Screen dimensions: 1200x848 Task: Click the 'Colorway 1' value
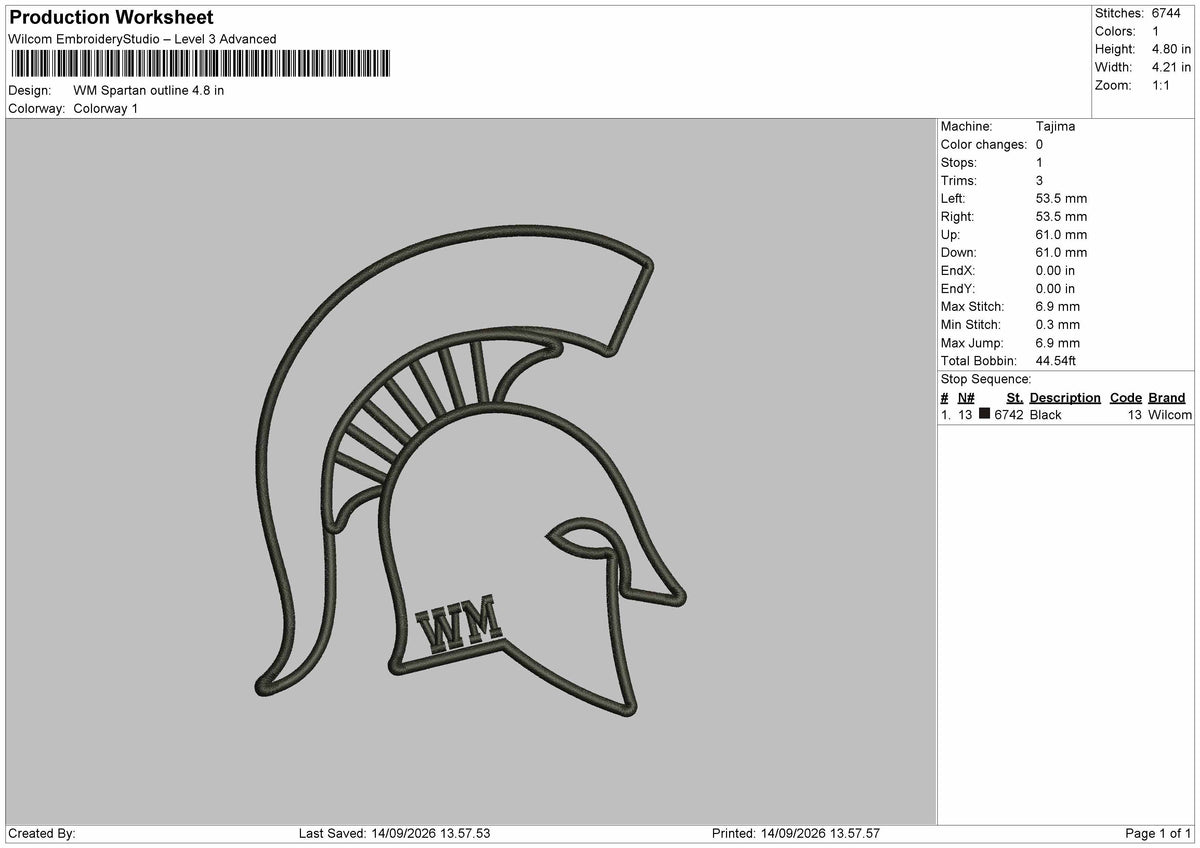[106, 108]
